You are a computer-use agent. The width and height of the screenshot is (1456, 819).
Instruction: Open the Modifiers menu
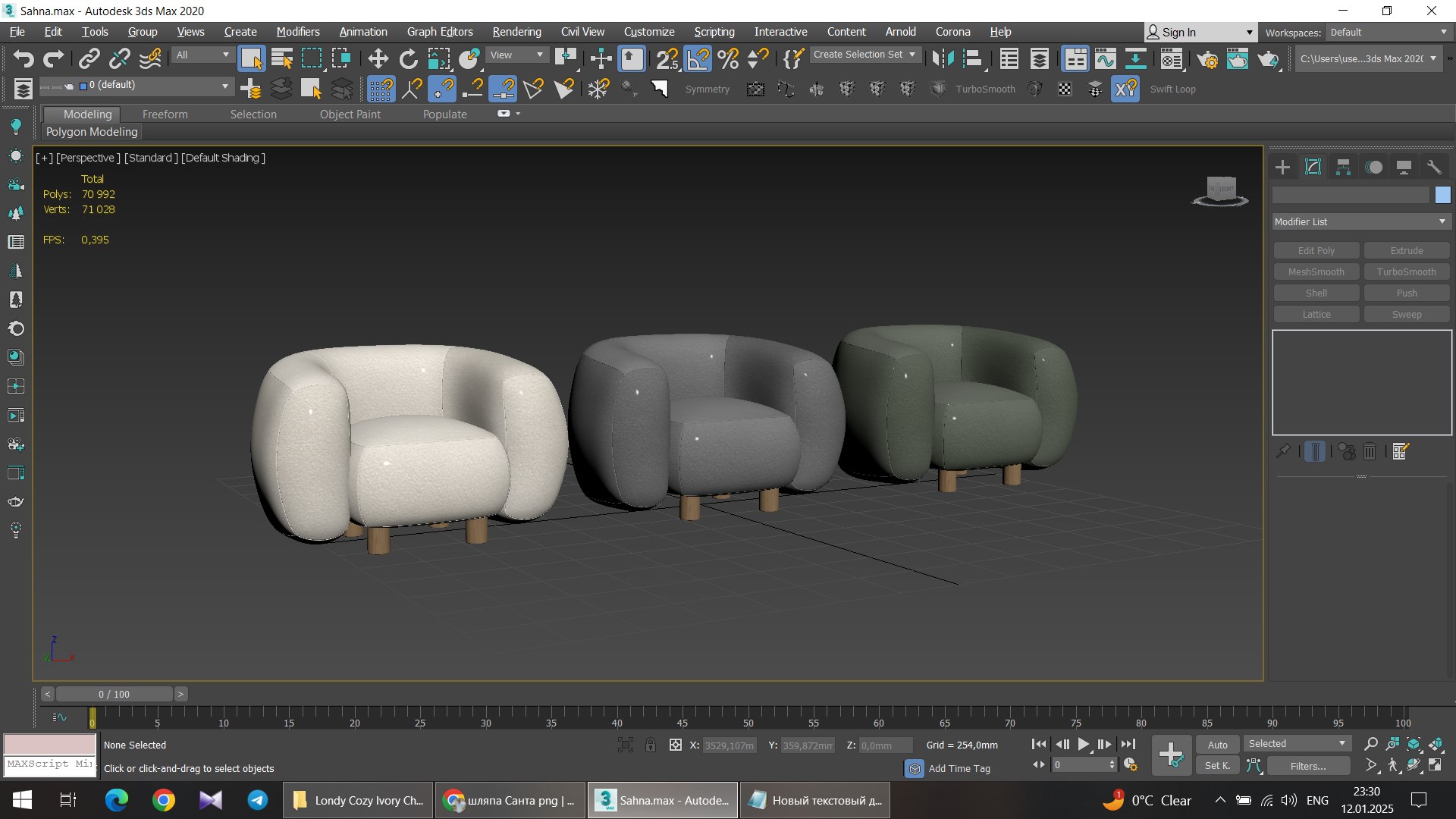tap(298, 32)
